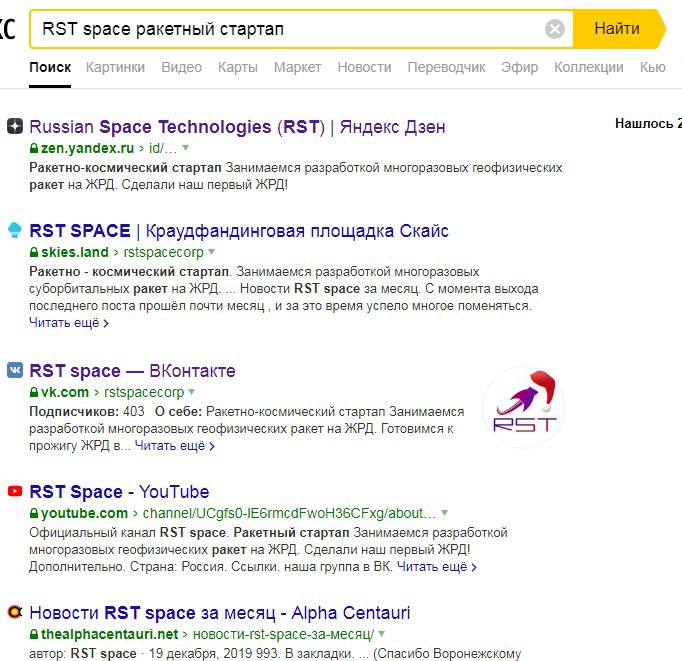Click lock icon beside youtube.com
Screen dimensions: 682x661
click(x=34, y=513)
